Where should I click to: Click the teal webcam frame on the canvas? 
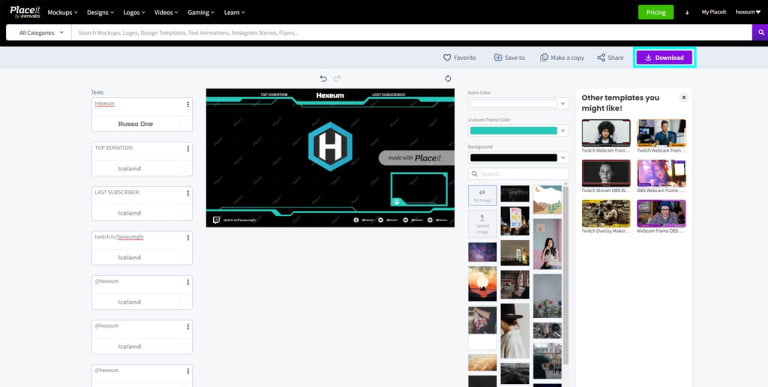(x=419, y=189)
